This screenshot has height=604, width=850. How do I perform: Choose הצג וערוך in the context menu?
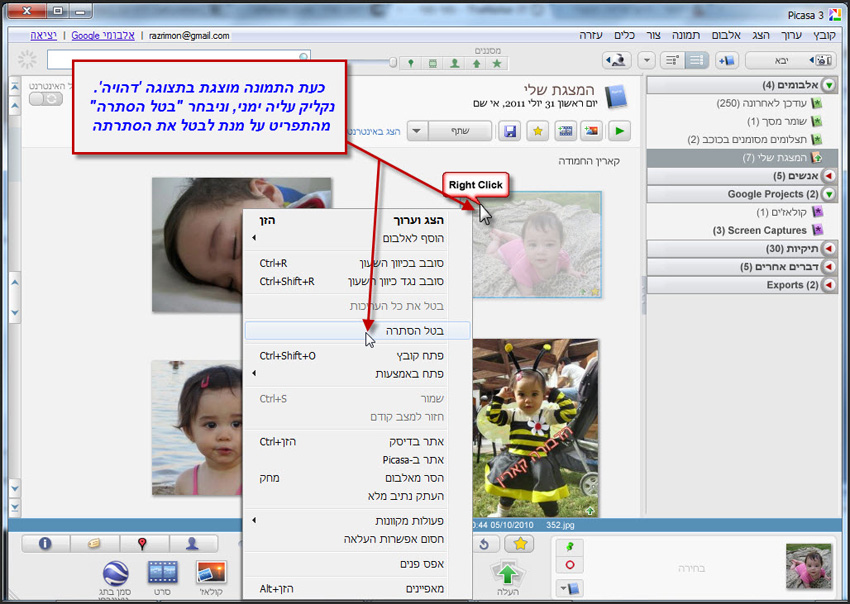(358, 220)
